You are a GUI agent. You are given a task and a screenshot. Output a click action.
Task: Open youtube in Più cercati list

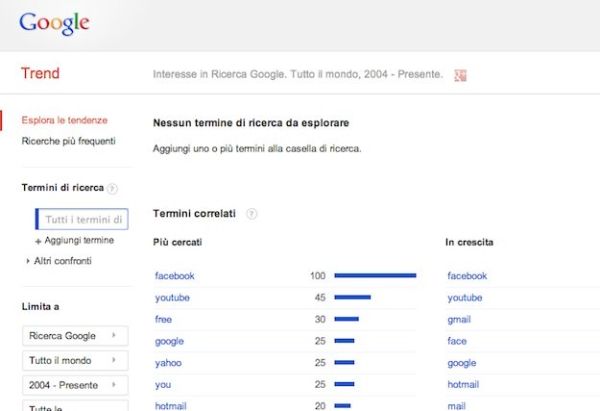tap(172, 298)
